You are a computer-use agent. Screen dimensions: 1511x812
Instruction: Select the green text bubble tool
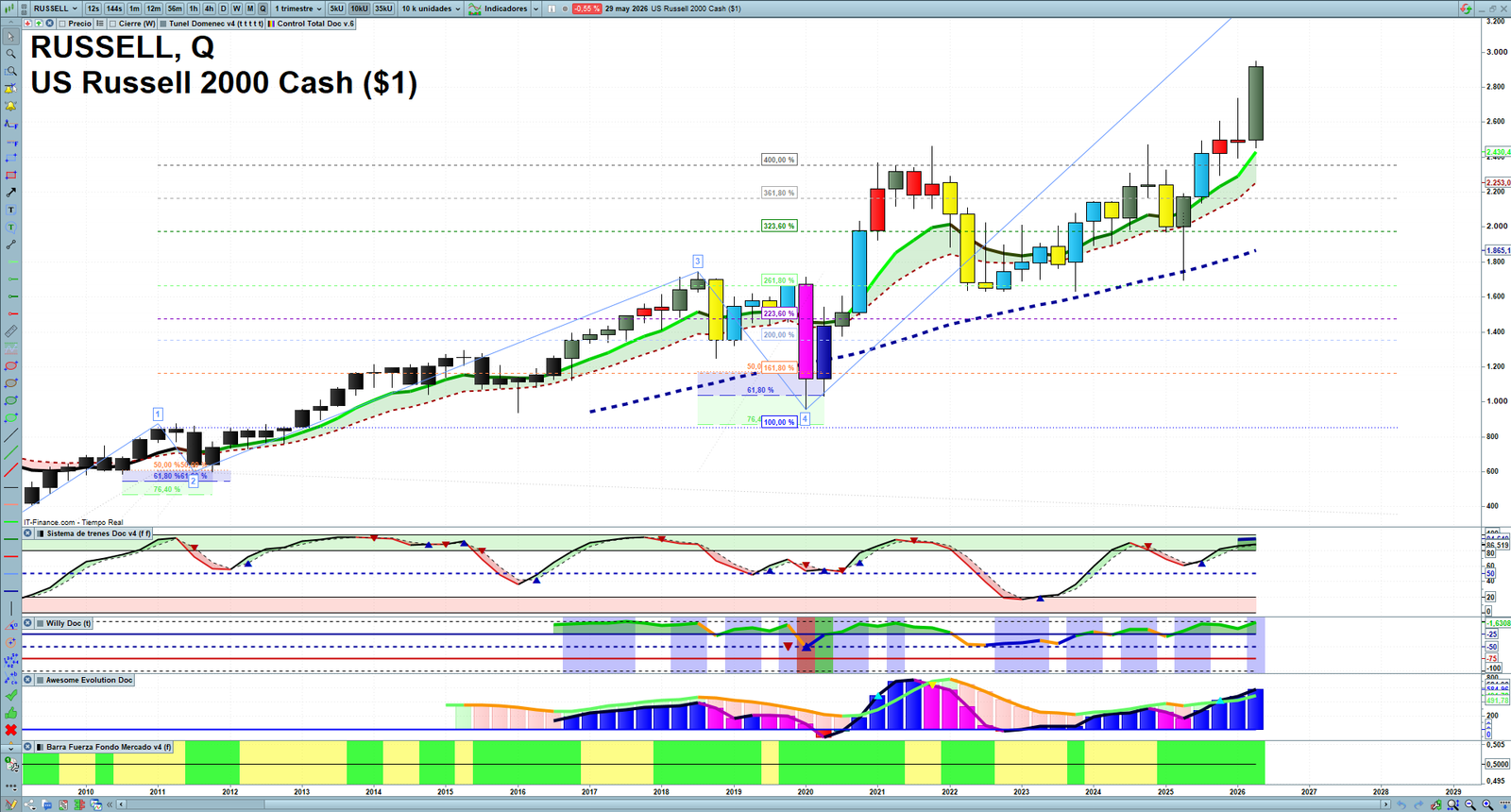tap(11, 228)
